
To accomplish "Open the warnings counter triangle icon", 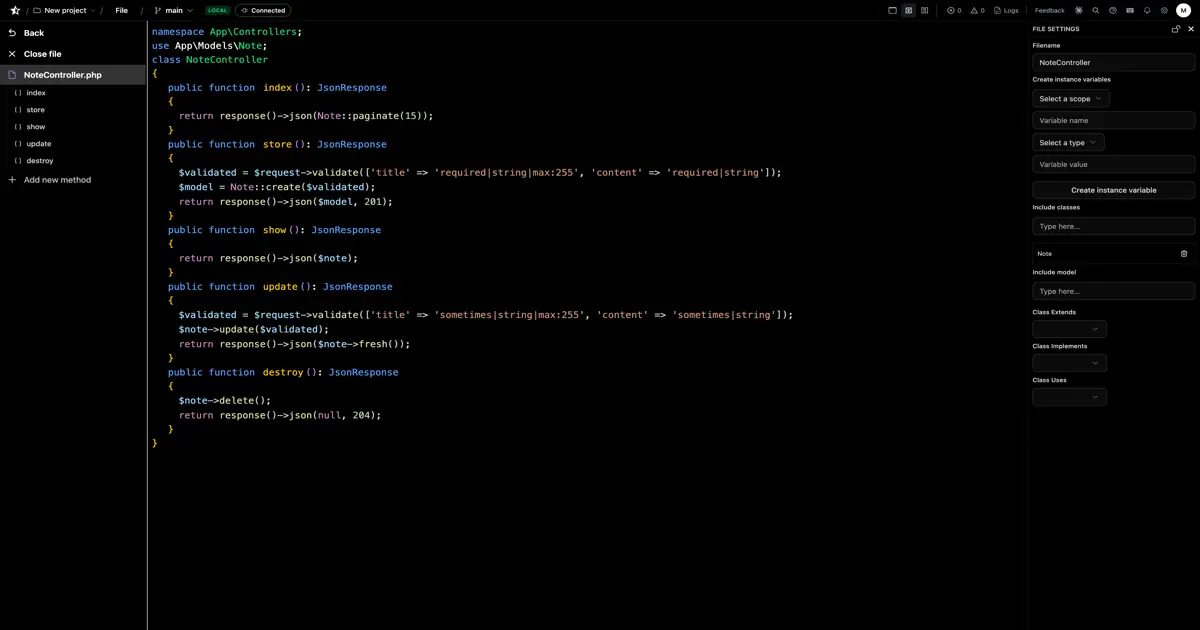I will 977,10.
